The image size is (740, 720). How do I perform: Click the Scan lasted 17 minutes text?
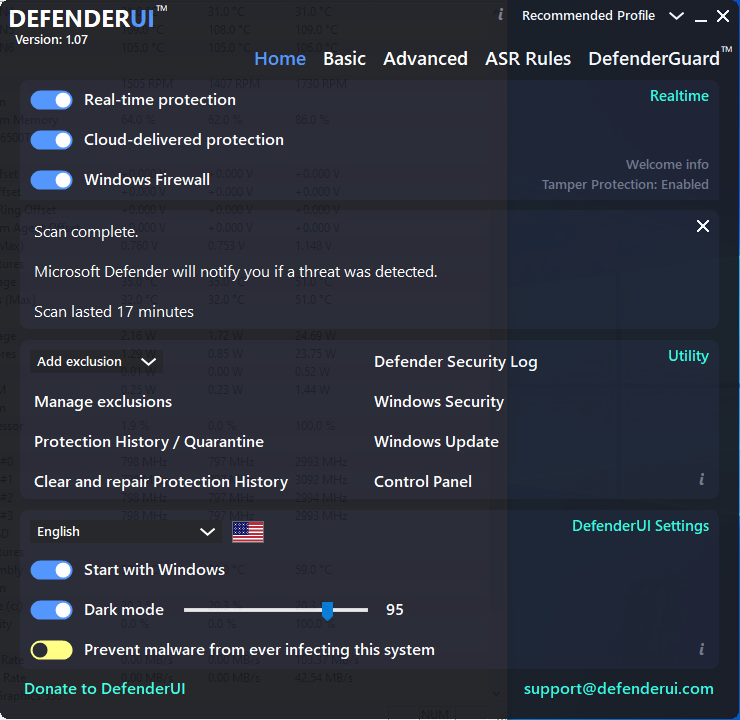pos(114,312)
